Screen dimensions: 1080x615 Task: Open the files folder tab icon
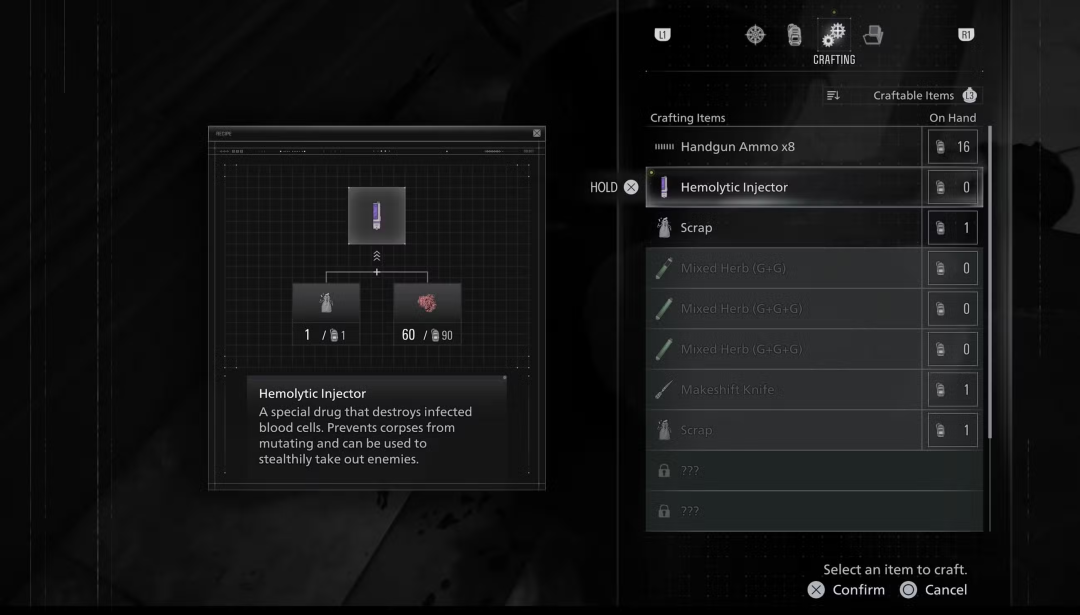[872, 35]
